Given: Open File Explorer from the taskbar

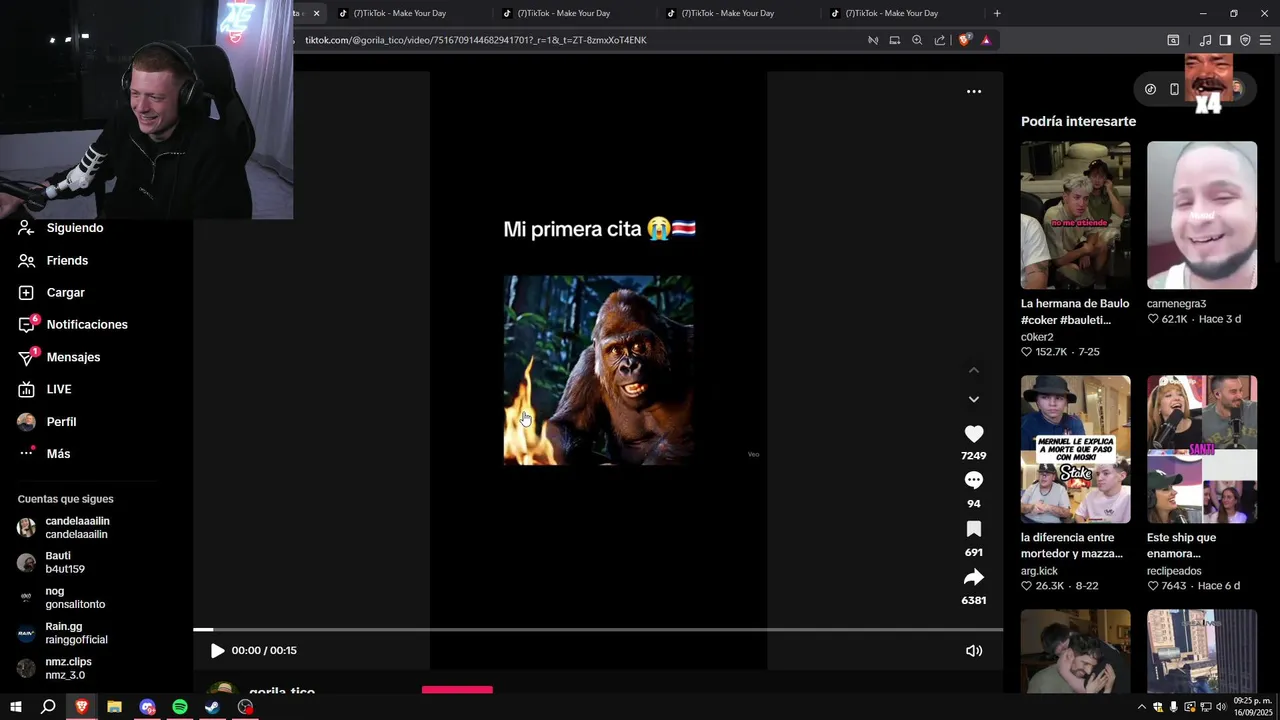Looking at the screenshot, I should tap(114, 707).
